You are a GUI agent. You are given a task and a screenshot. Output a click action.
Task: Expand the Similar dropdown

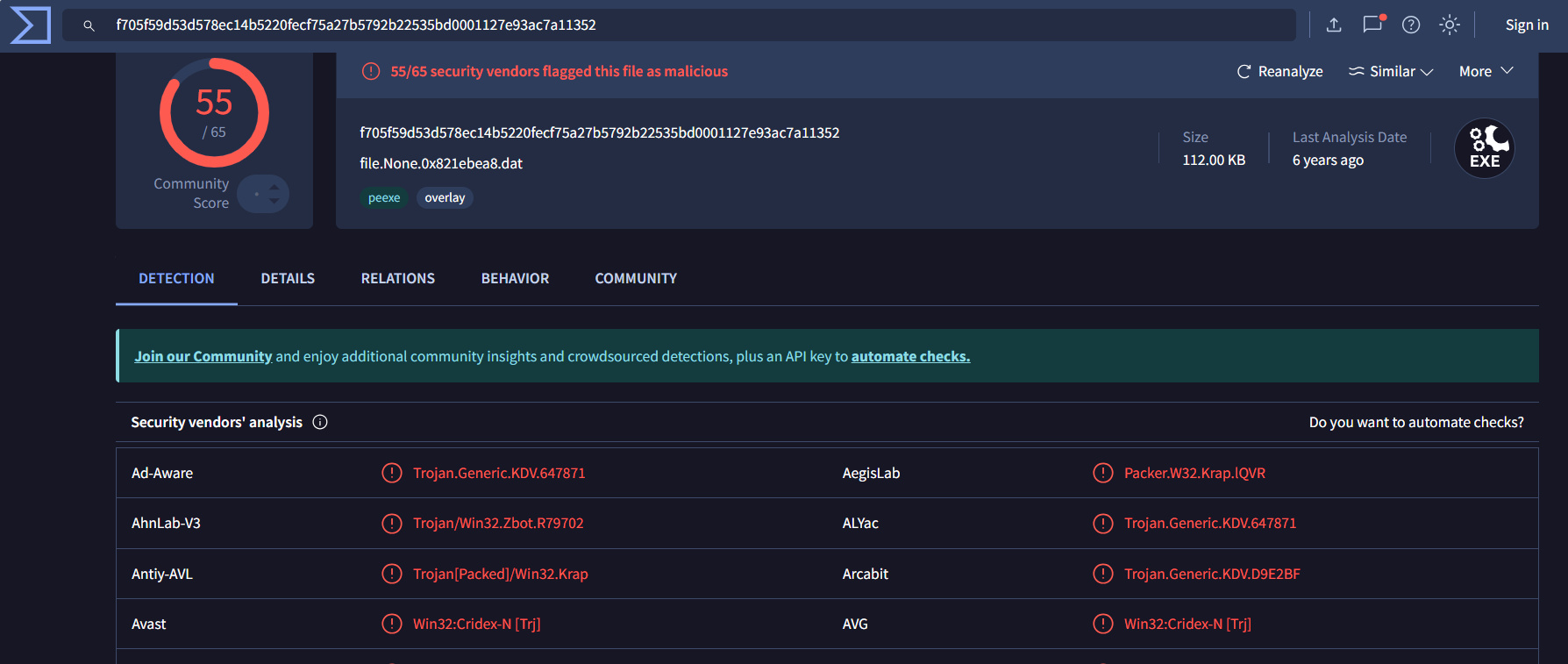(x=1391, y=71)
